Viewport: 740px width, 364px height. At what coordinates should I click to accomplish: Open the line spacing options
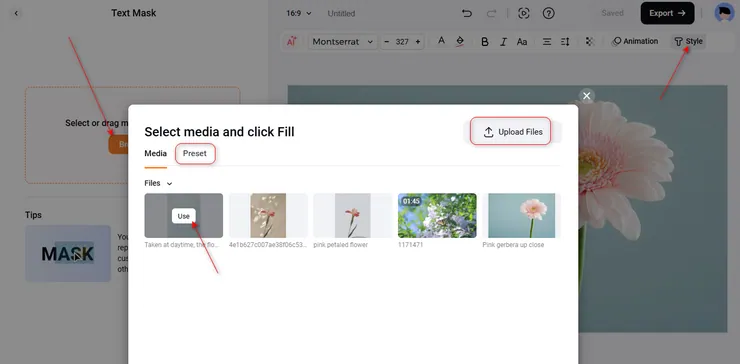(x=565, y=42)
